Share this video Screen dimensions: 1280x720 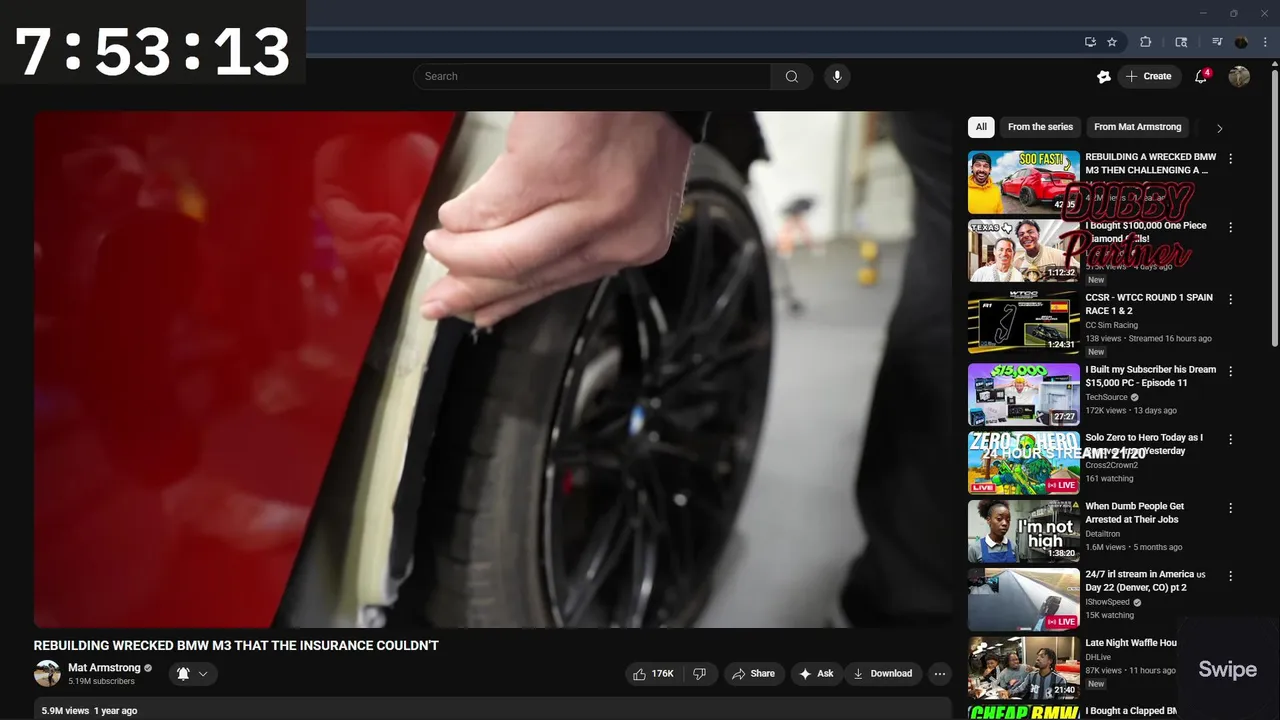[x=753, y=674]
